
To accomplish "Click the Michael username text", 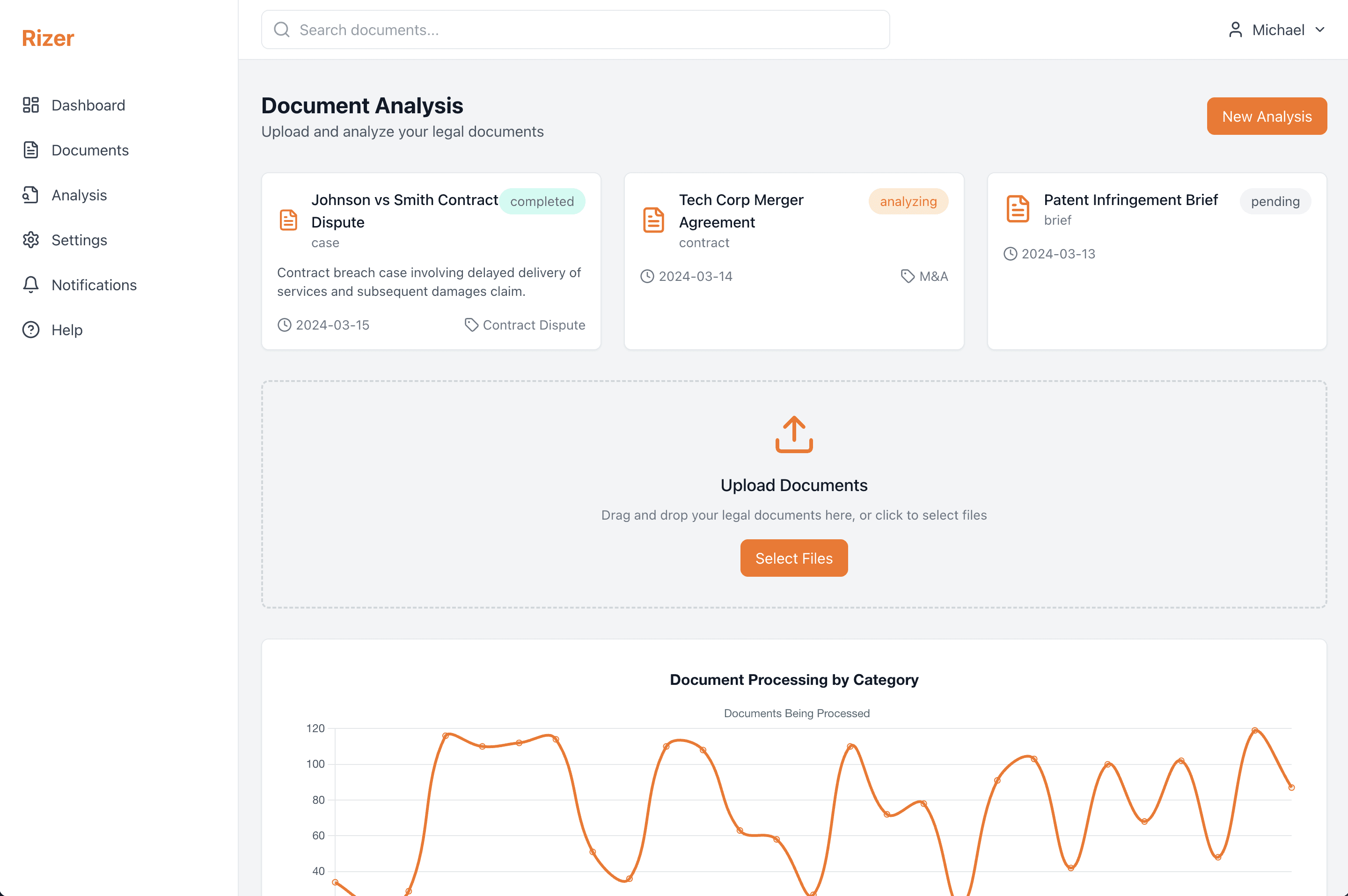I will click(x=1278, y=29).
